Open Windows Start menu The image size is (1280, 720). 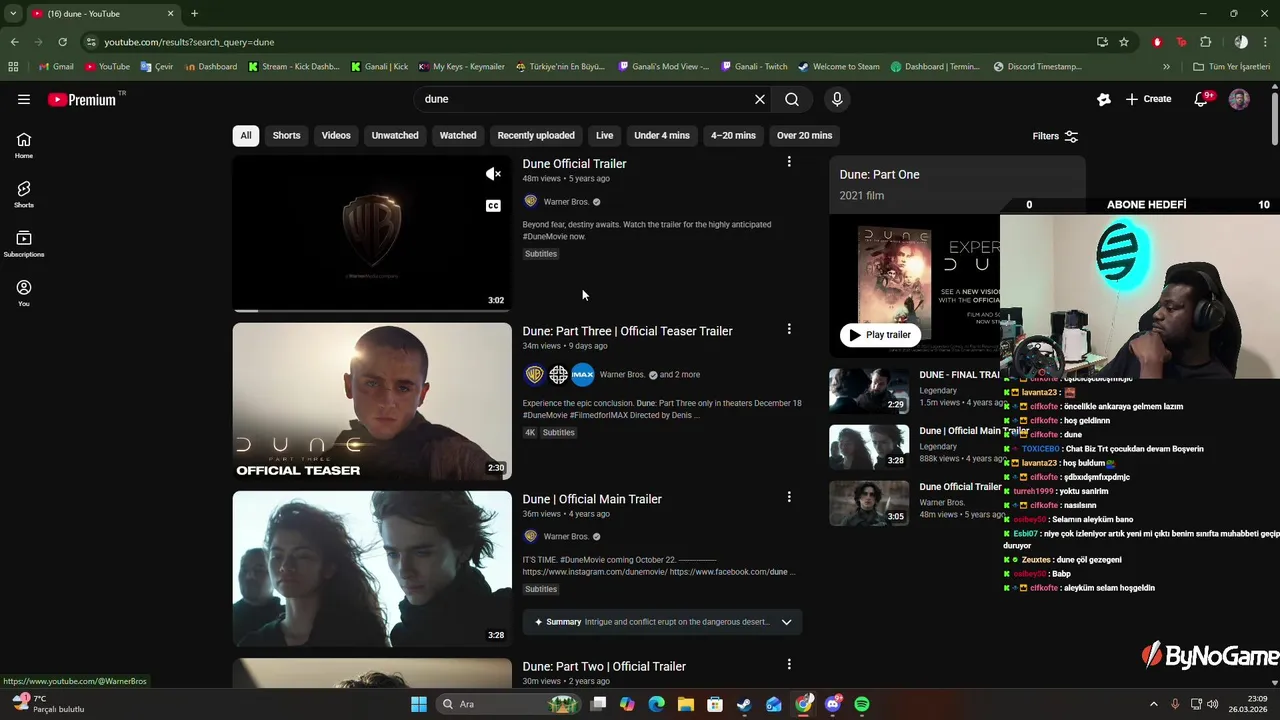[419, 704]
